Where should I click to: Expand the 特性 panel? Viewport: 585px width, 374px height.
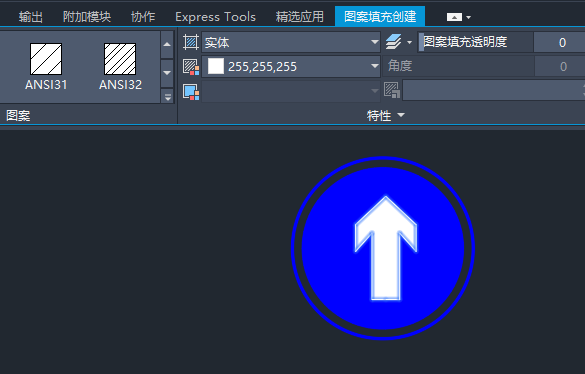(x=385, y=115)
